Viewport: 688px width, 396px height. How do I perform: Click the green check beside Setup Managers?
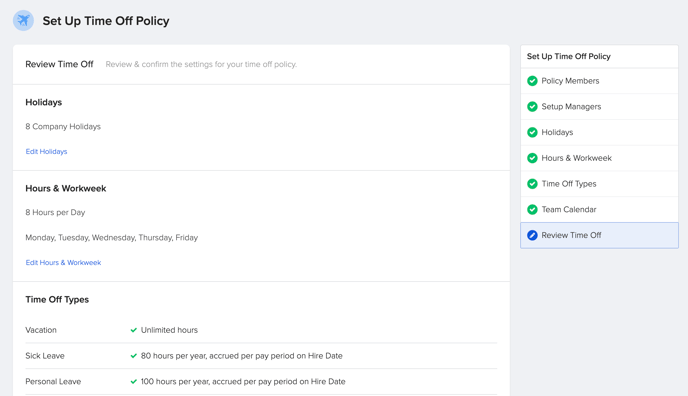[532, 107]
